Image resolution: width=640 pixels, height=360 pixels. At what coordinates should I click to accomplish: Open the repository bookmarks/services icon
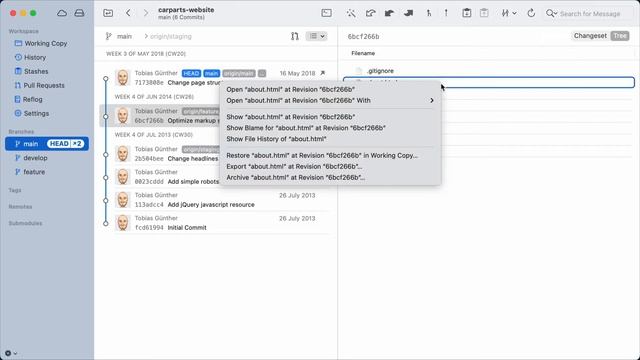[108, 13]
